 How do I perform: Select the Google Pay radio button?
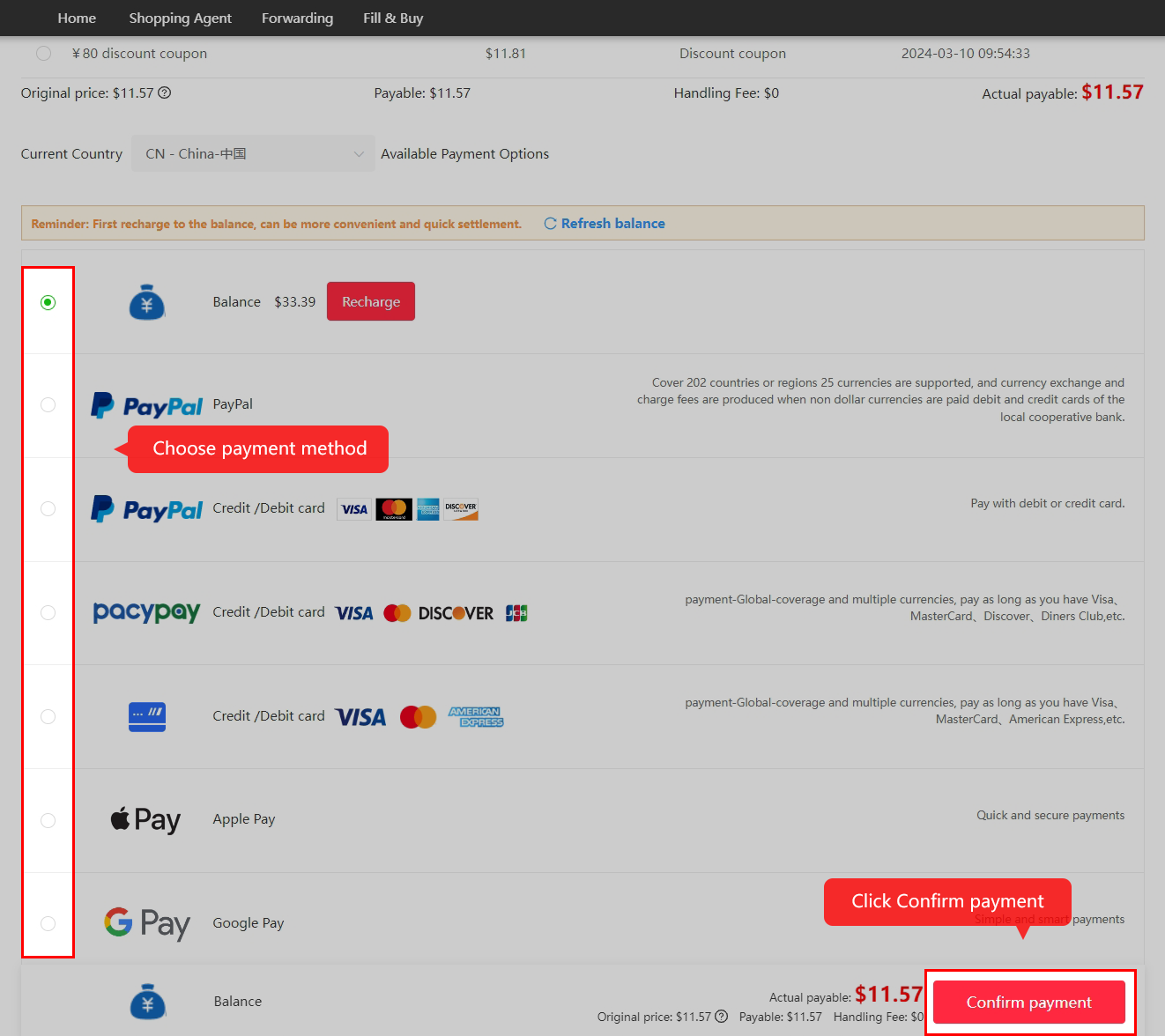tap(48, 923)
